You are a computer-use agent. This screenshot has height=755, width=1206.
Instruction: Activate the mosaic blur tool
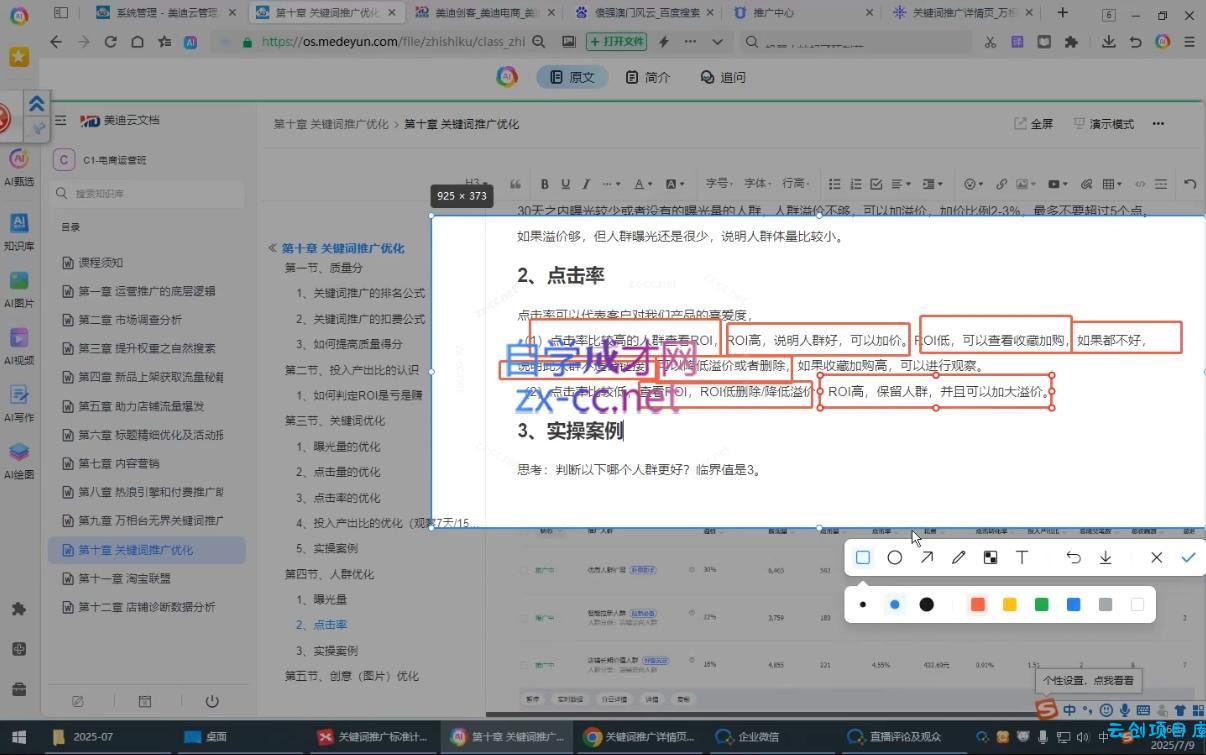pos(990,558)
